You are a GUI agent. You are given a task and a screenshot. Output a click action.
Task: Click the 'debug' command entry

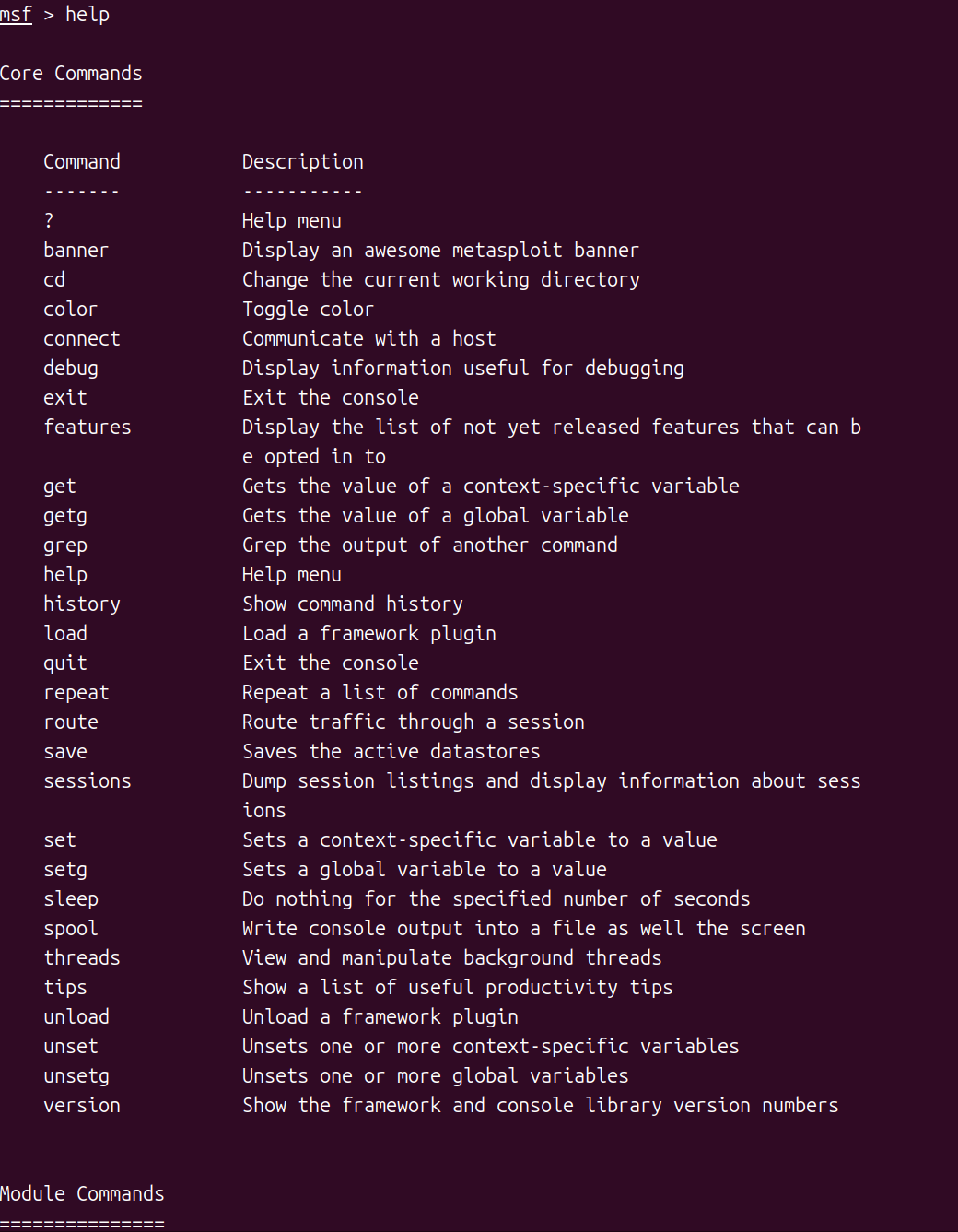tap(71, 369)
